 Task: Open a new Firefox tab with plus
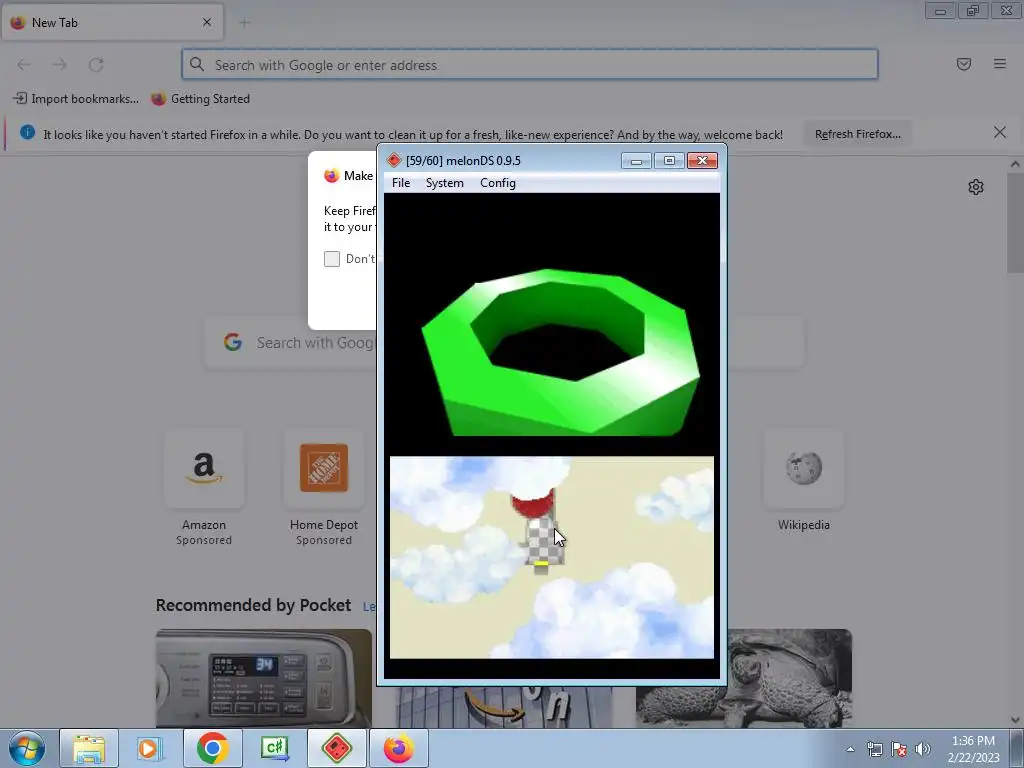245,23
